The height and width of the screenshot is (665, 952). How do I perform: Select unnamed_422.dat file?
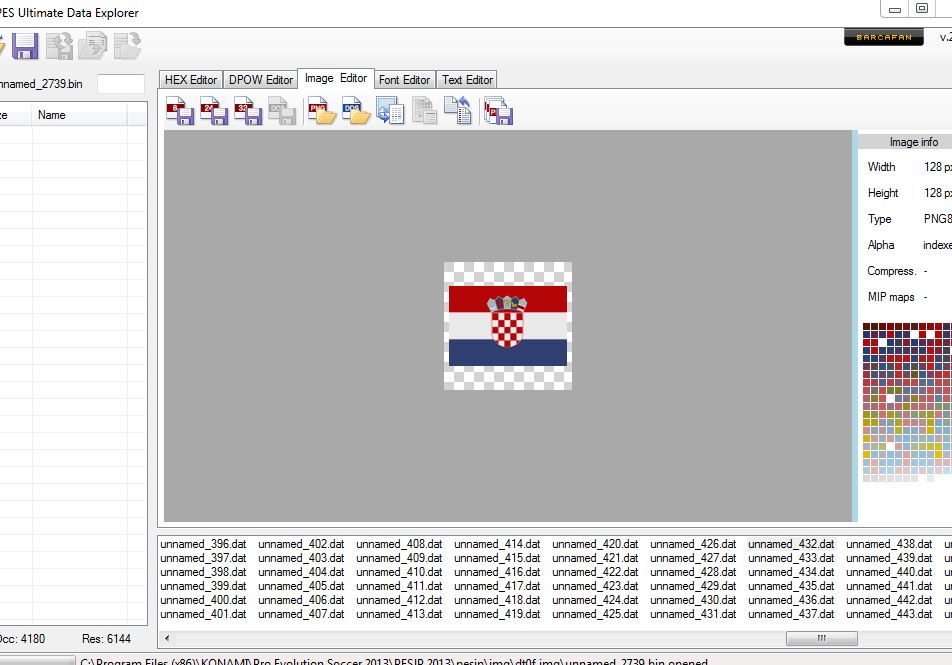595,572
